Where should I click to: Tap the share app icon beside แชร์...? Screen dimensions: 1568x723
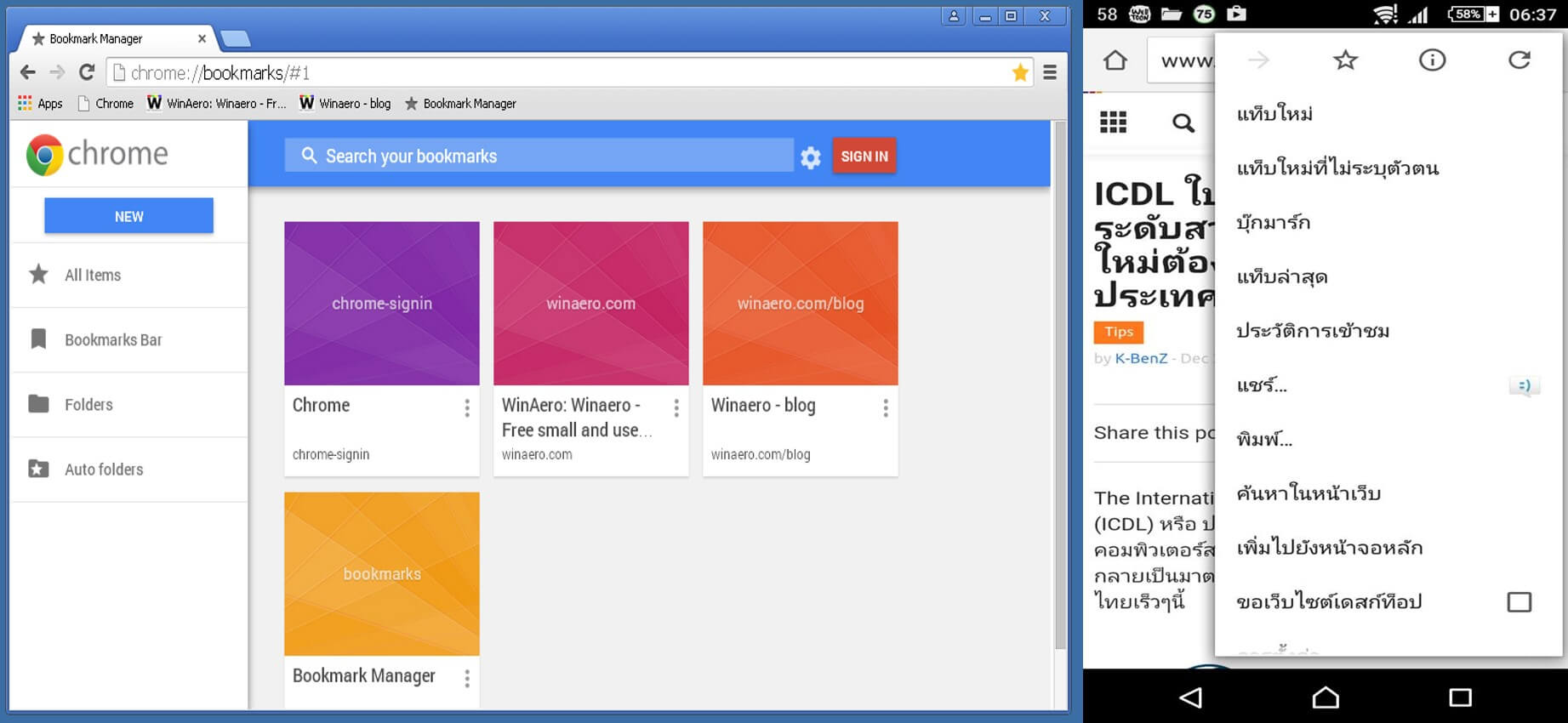1525,386
